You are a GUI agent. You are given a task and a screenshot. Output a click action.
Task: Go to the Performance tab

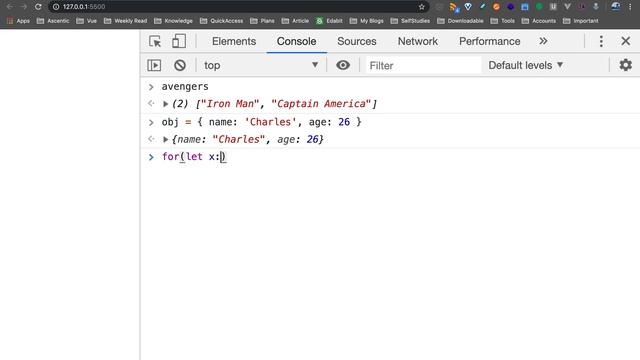pyautogui.click(x=489, y=41)
